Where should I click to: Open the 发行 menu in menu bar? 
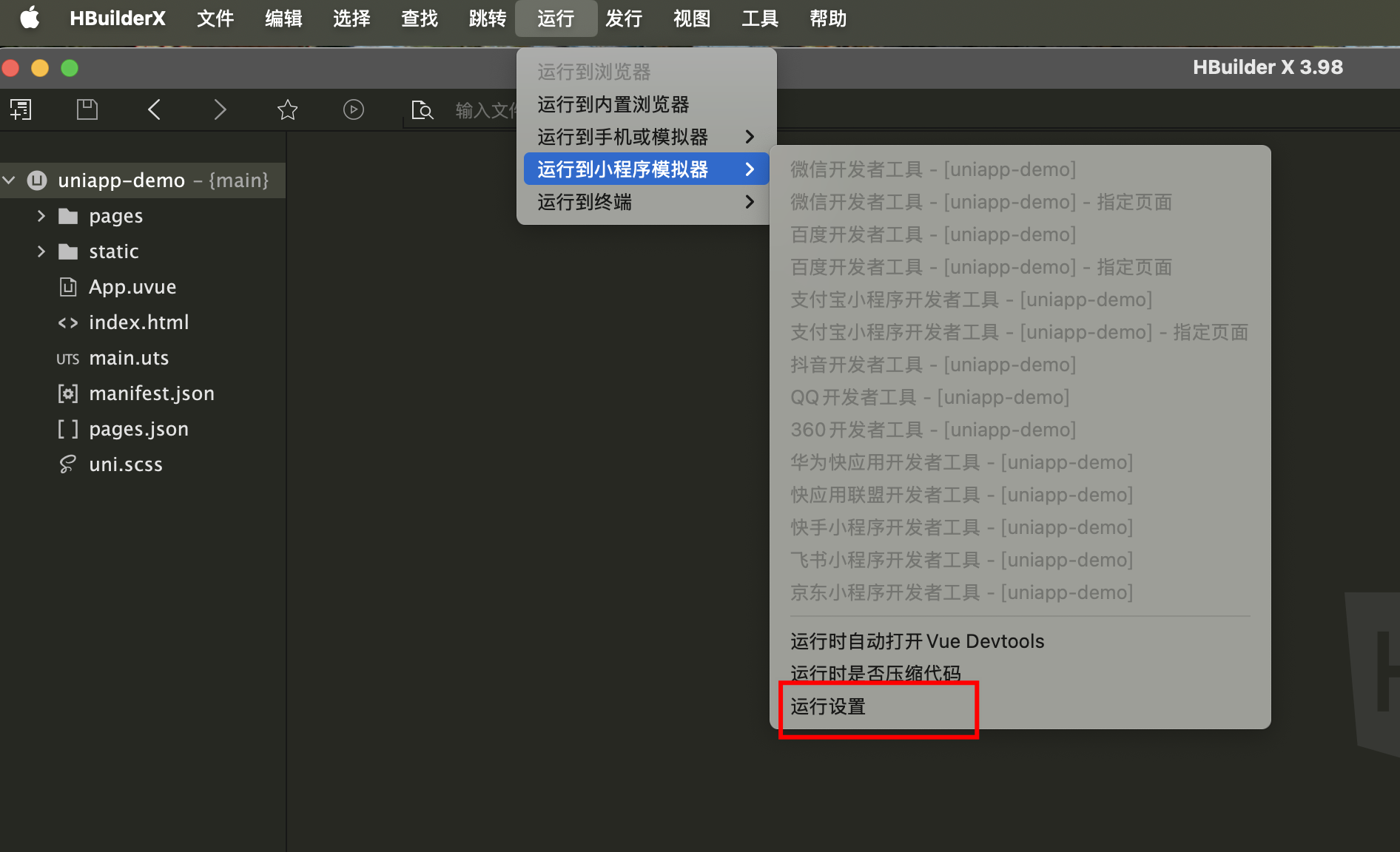(624, 18)
